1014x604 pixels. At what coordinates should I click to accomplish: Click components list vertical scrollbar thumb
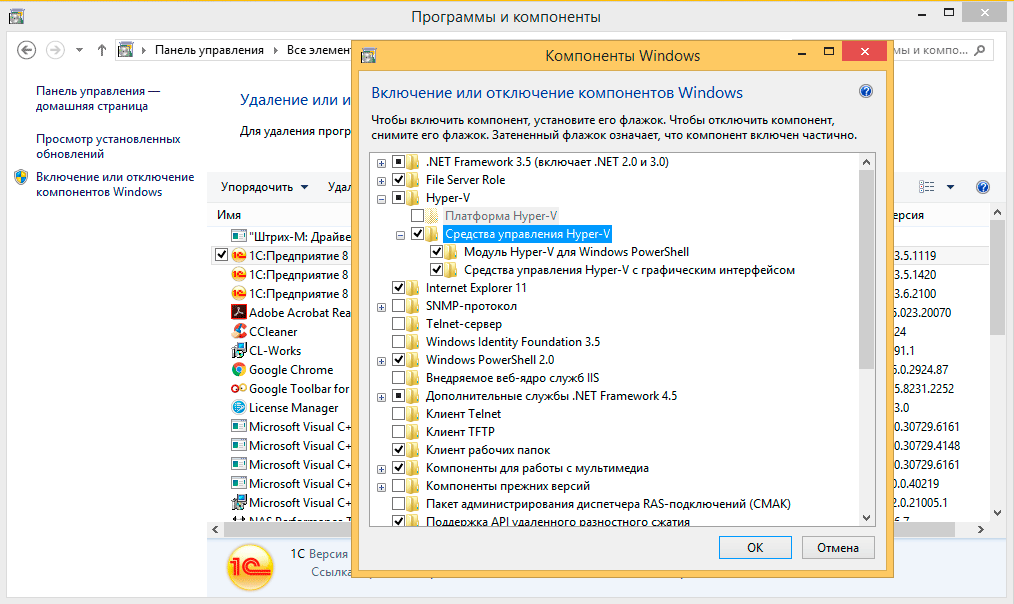click(867, 270)
